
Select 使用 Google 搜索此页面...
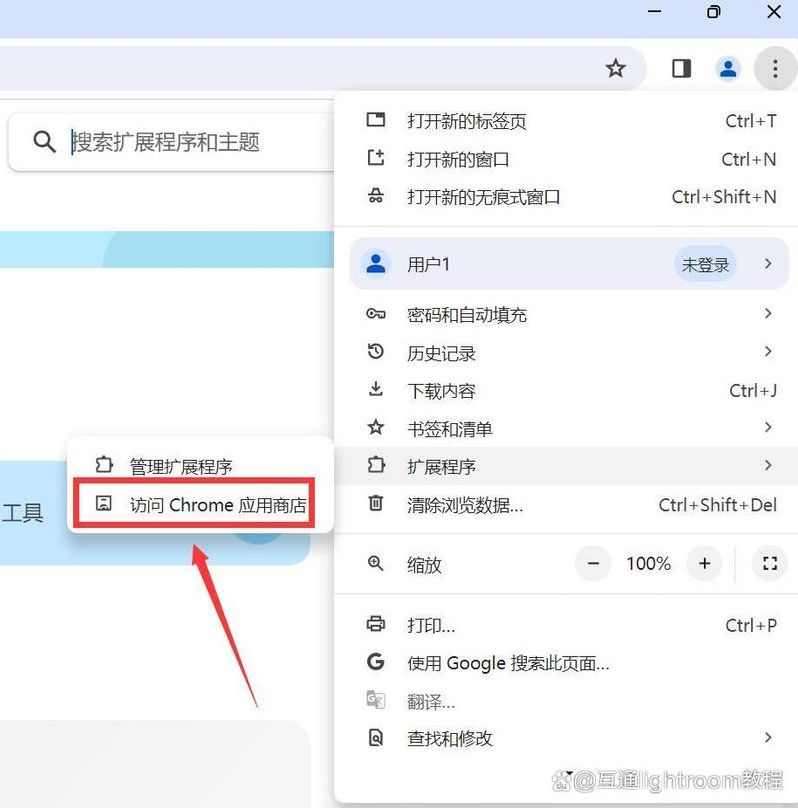click(x=566, y=663)
